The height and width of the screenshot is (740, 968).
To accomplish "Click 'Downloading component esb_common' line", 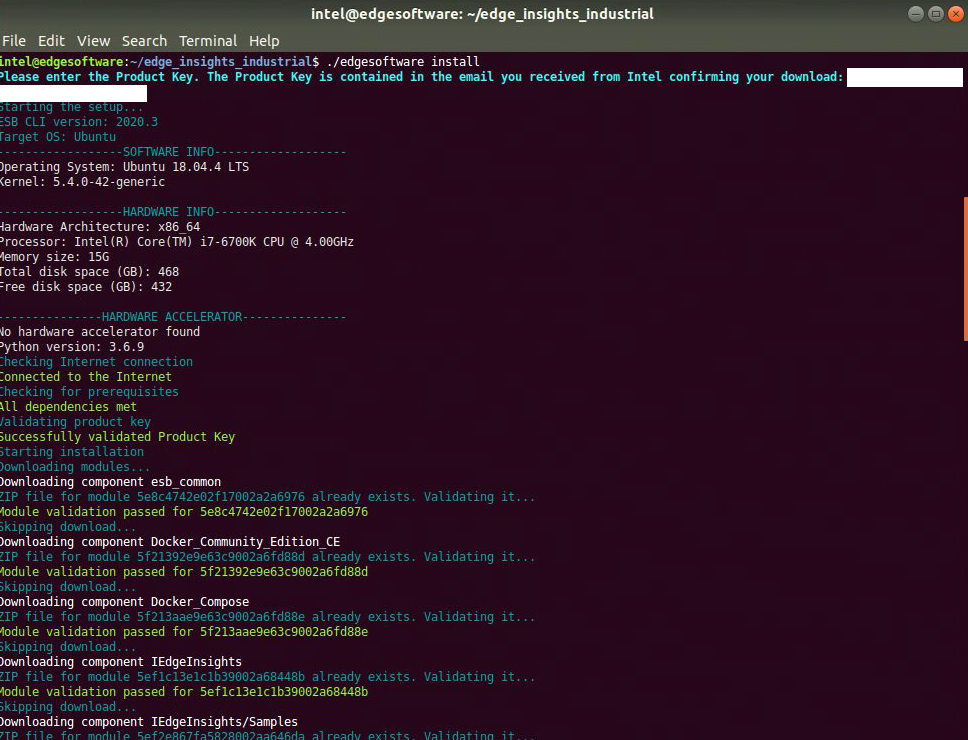I will pos(111,481).
